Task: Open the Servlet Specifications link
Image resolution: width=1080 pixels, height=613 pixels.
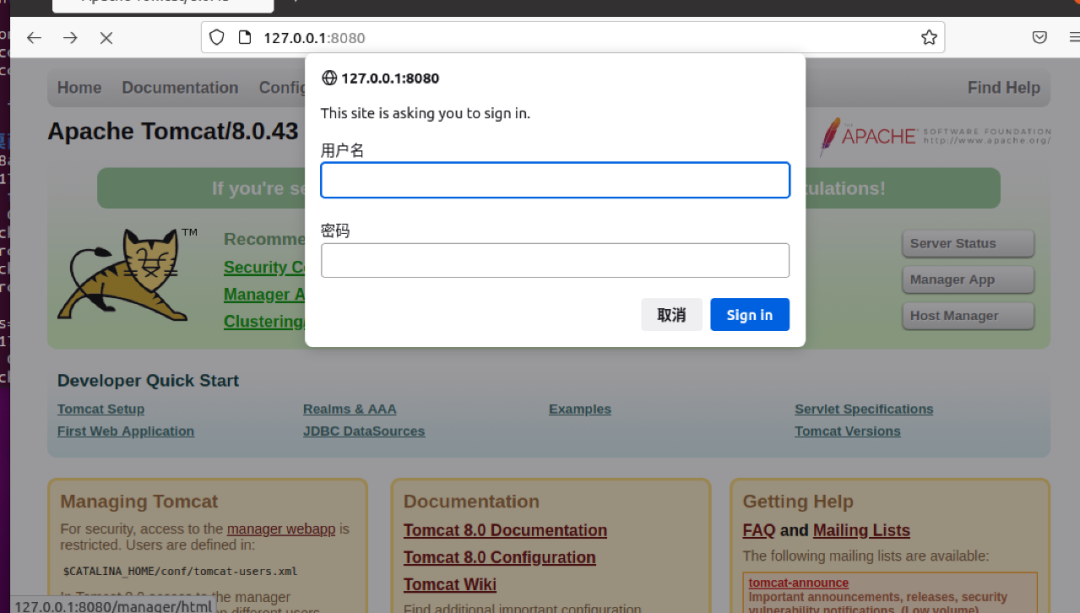Action: click(x=864, y=409)
